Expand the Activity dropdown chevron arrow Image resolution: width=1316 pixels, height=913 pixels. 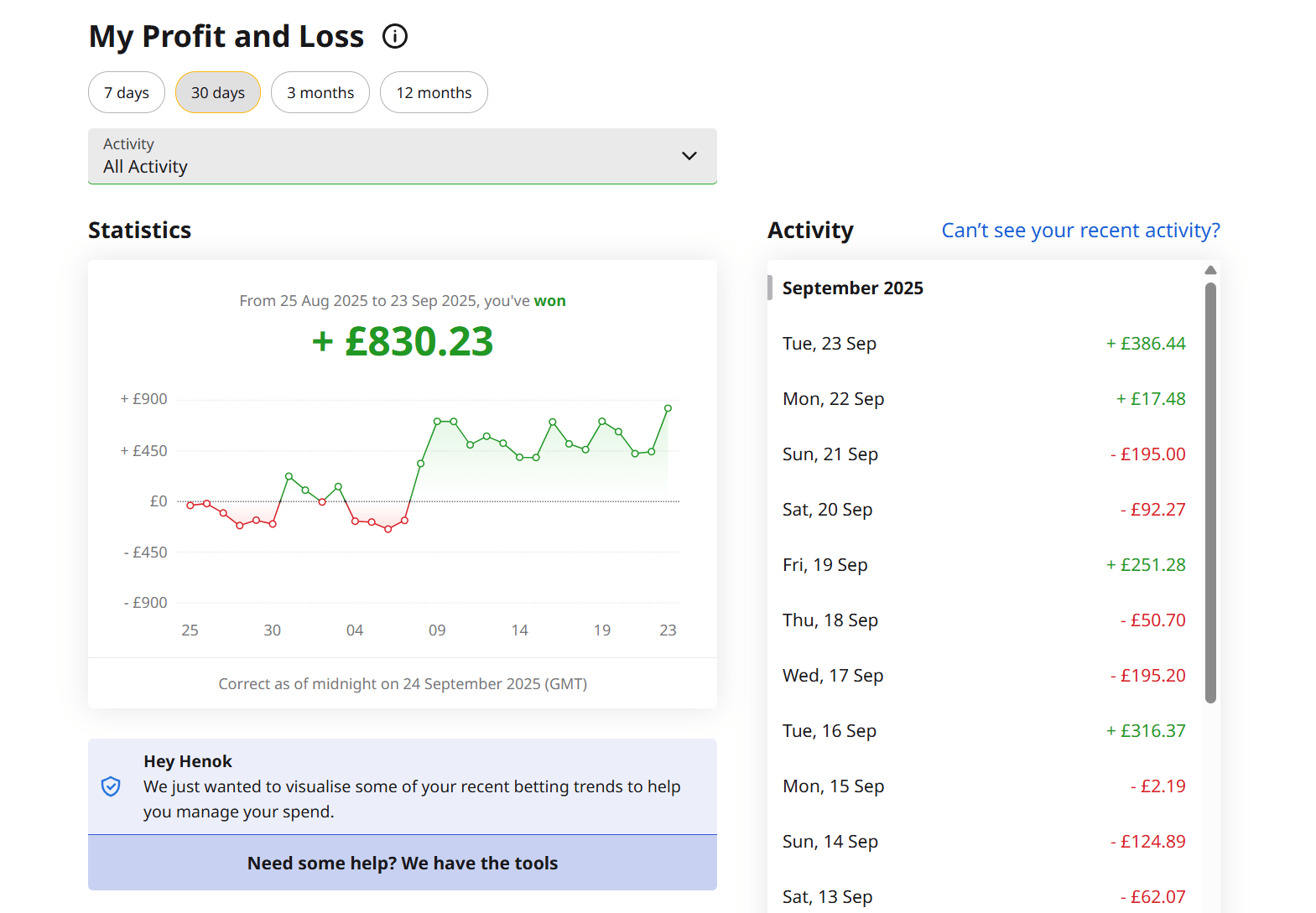[689, 156]
